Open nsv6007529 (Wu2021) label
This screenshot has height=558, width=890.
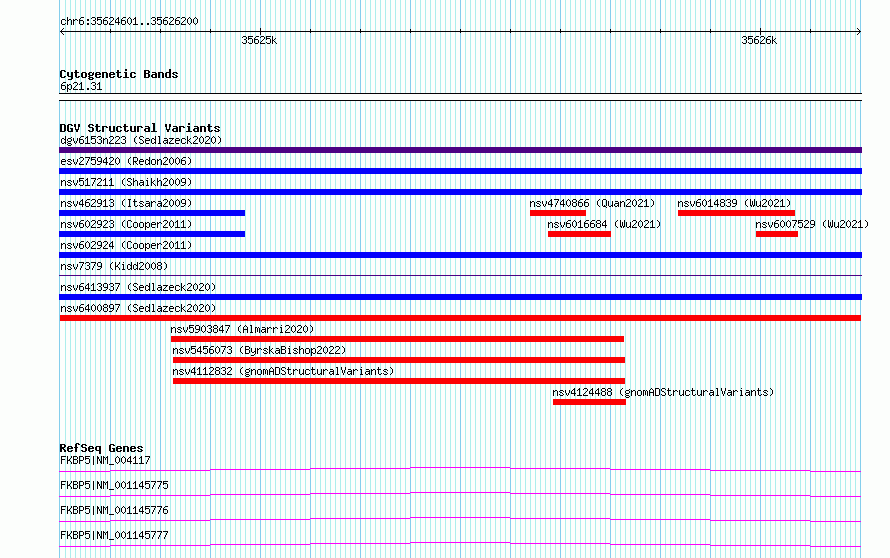pyautogui.click(x=812, y=224)
